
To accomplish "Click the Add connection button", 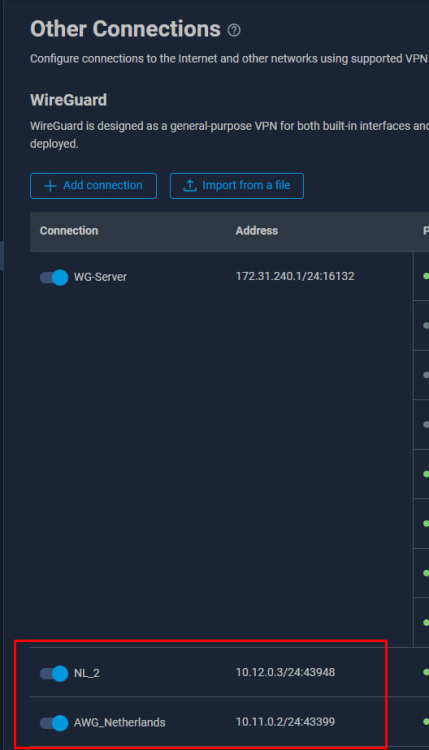I will 93,186.
